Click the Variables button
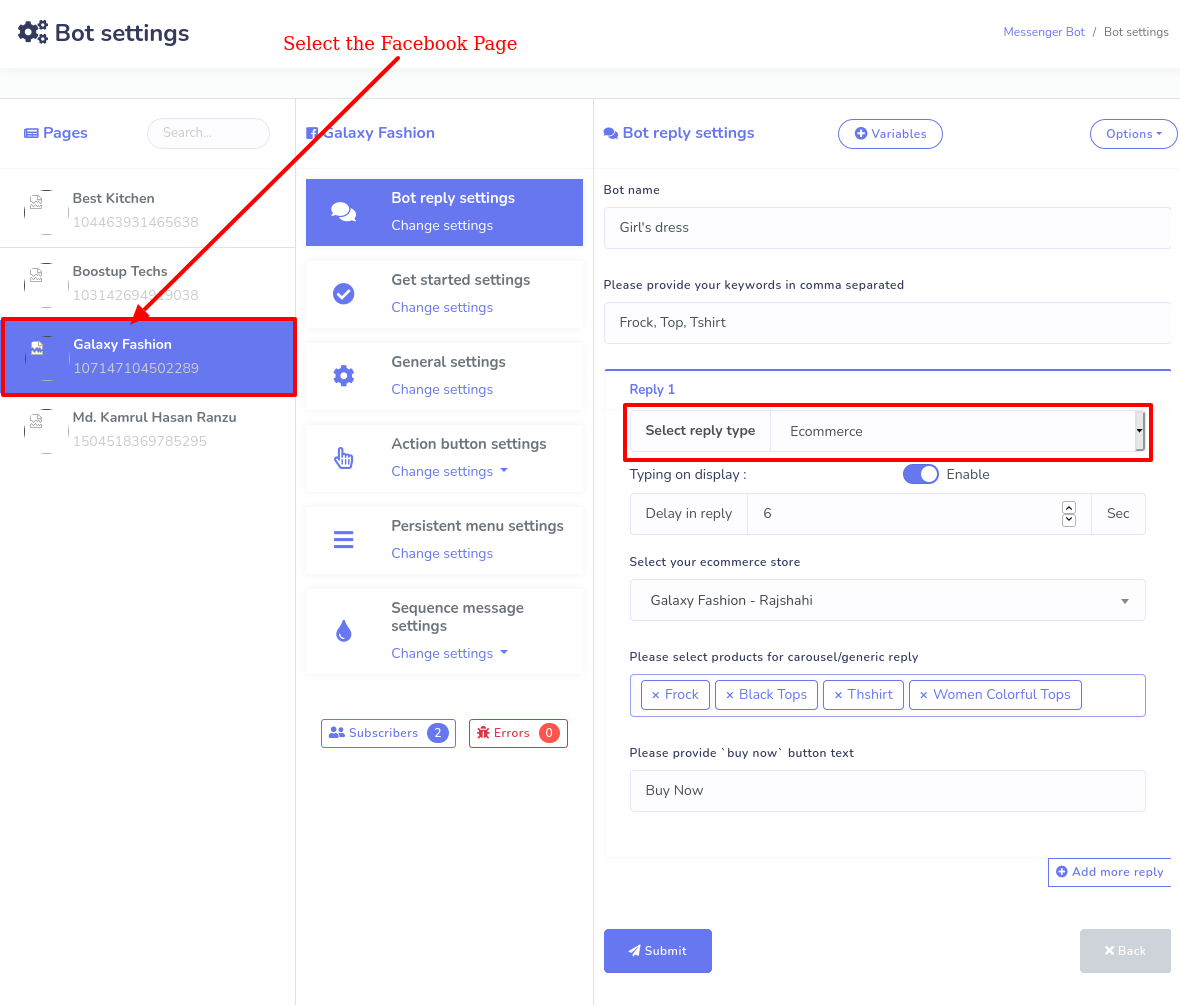Viewport: 1180px width, 1005px height. coord(890,134)
